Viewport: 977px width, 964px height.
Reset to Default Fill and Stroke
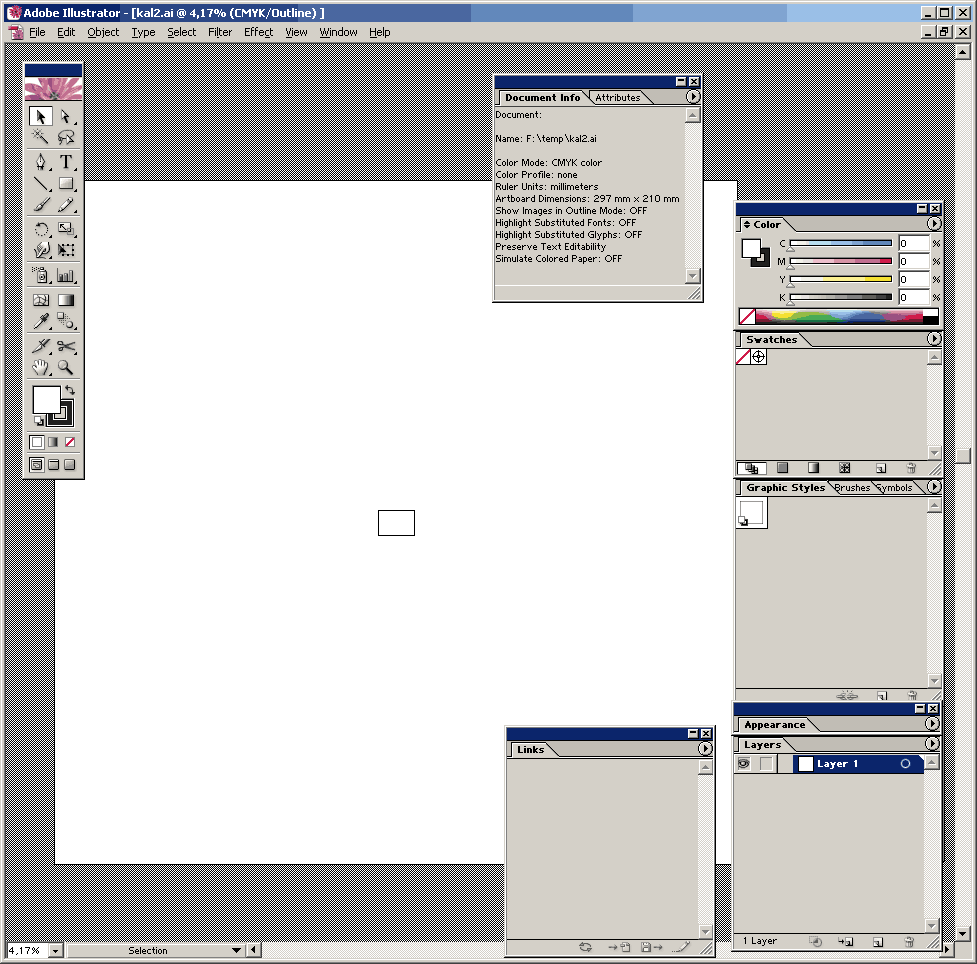coord(38,421)
